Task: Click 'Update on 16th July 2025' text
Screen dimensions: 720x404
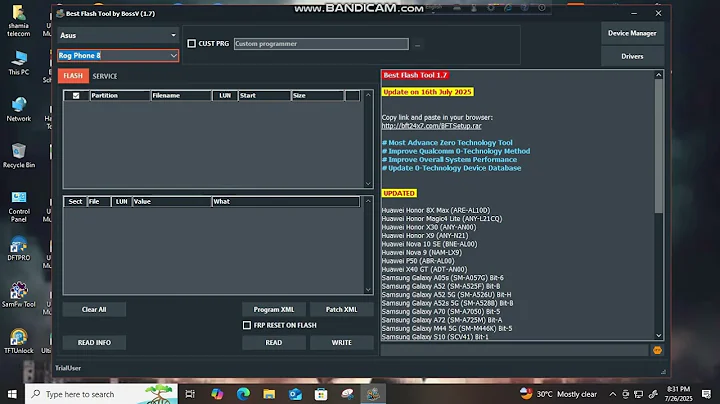Action: point(427,92)
